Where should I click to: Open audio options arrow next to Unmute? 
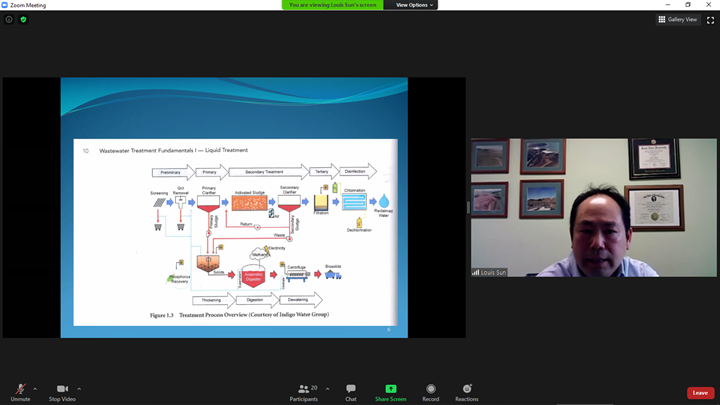point(35,389)
